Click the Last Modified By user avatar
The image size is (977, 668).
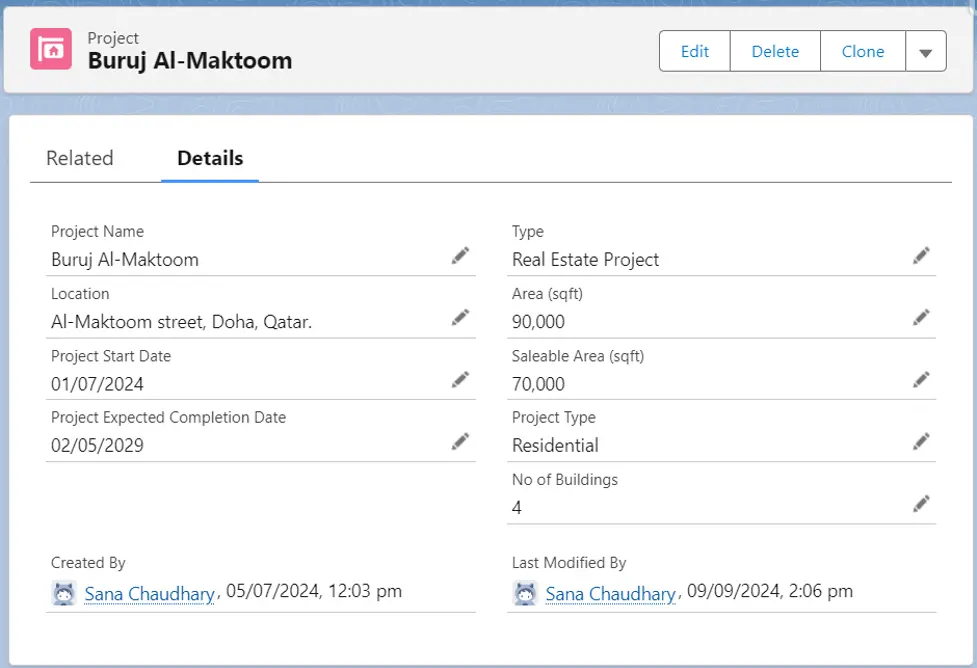click(525, 593)
